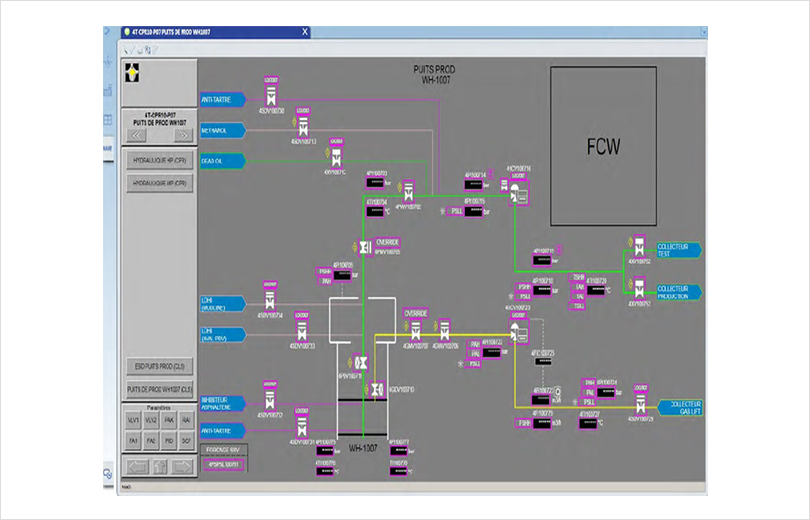Click the valve on the top ANTI-TARTRE line

pyautogui.click(x=271, y=96)
